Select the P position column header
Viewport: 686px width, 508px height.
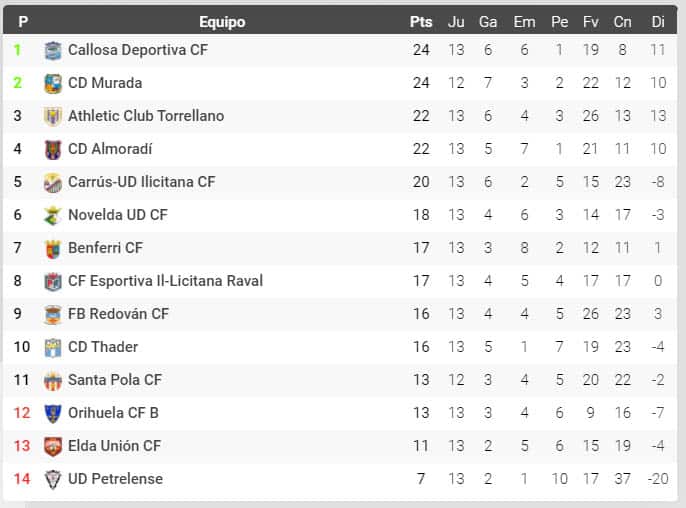pos(23,21)
